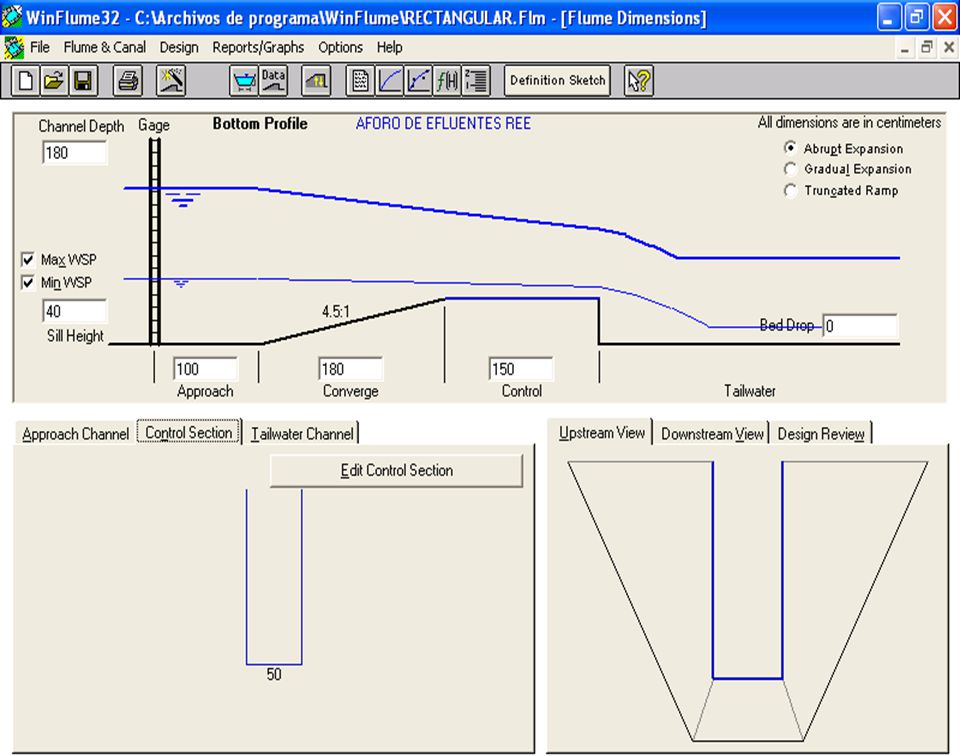Click the Edit Control Section button
The width and height of the screenshot is (960, 756).
396,470
